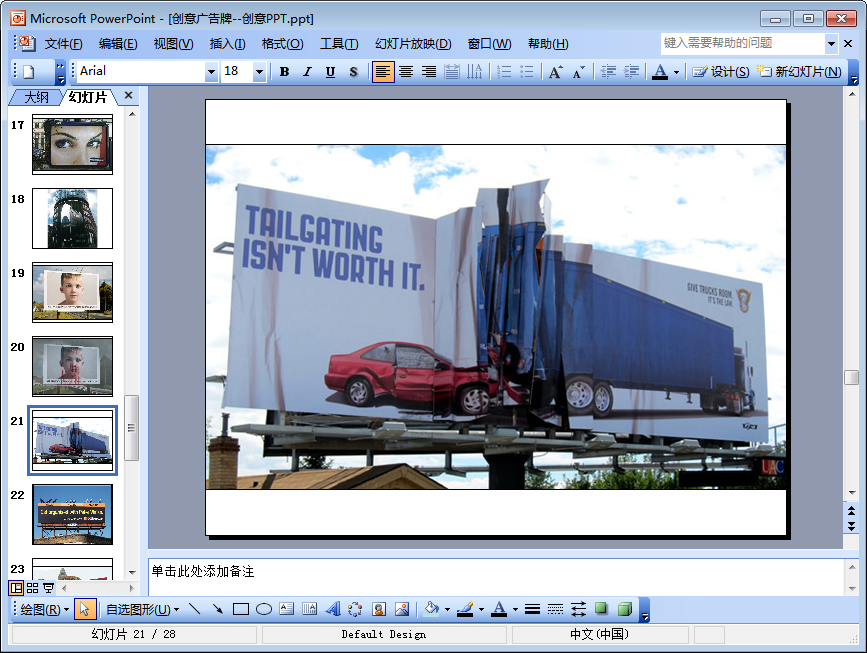The width and height of the screenshot is (867, 653).
Task: Choose the Arrow line tool
Action: pyautogui.click(x=217, y=609)
